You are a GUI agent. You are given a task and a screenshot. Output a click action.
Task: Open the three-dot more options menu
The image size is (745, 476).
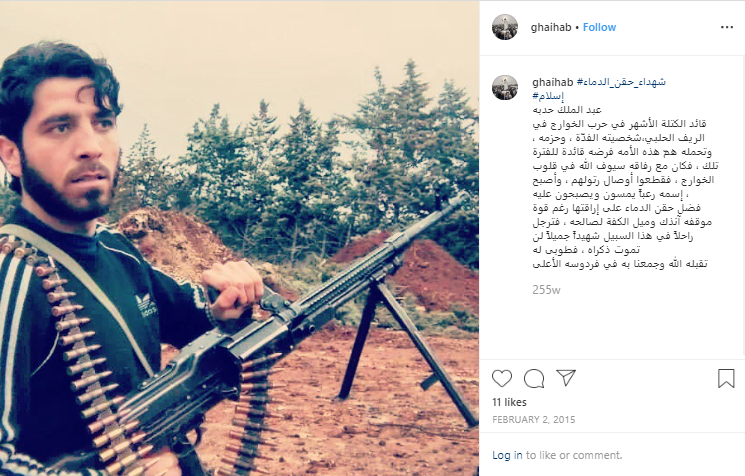tap(727, 27)
